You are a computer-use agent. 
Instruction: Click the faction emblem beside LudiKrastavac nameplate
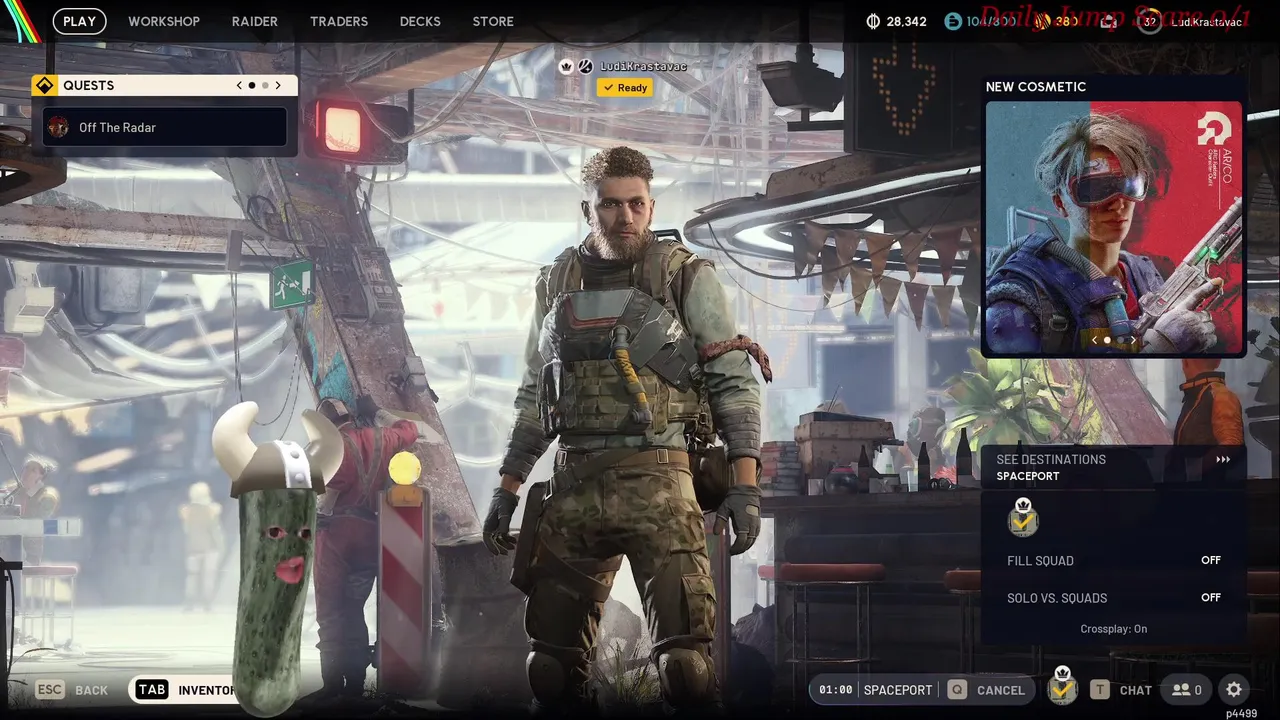586,66
